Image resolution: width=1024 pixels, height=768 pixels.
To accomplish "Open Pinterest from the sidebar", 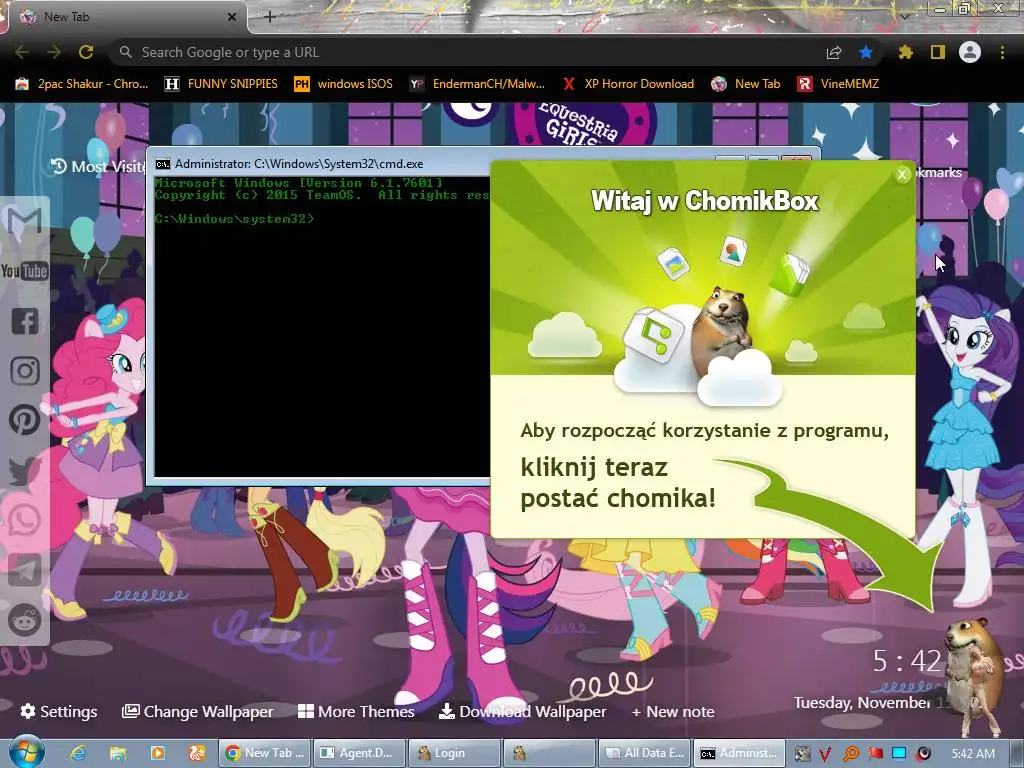I will coord(24,420).
